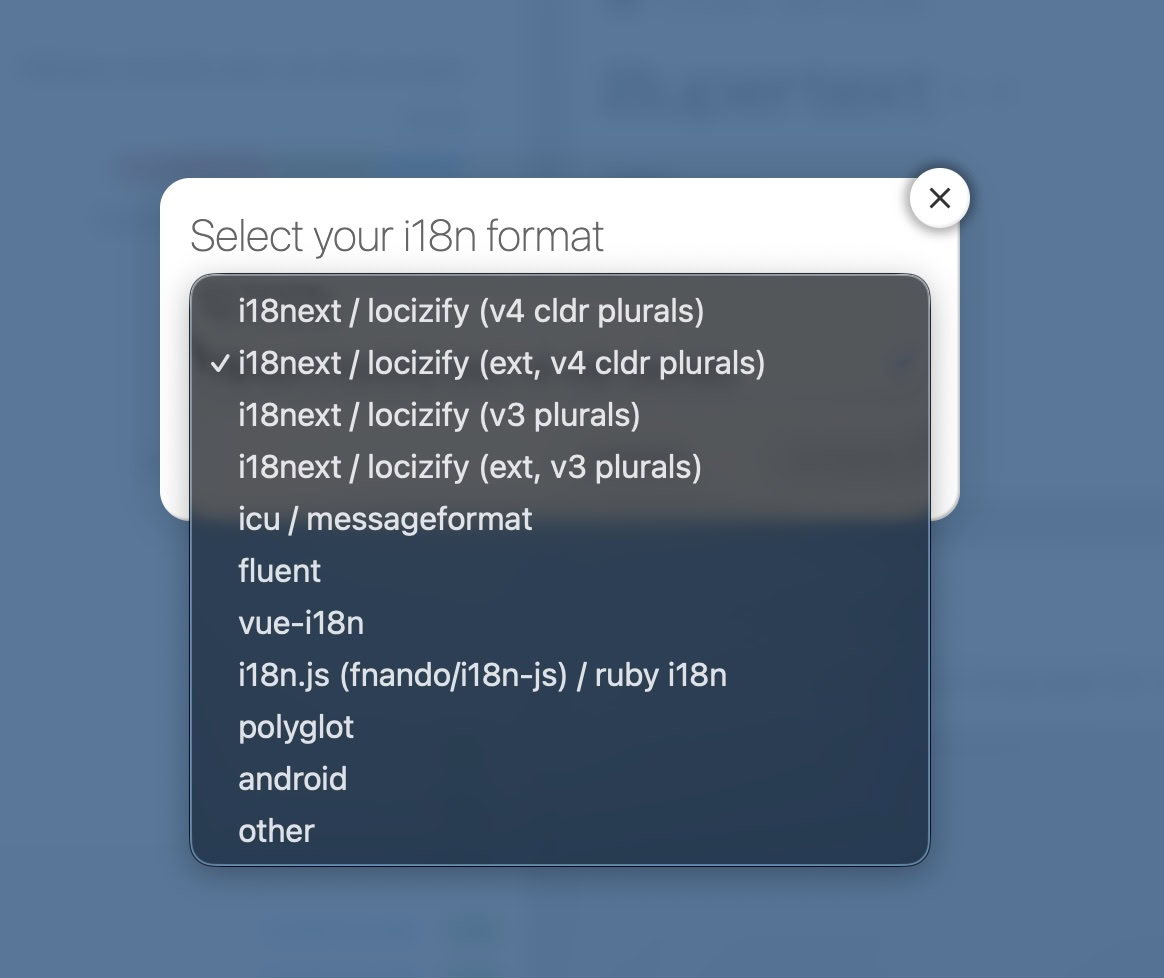
Task: Select the "other" format option
Action: pos(276,831)
